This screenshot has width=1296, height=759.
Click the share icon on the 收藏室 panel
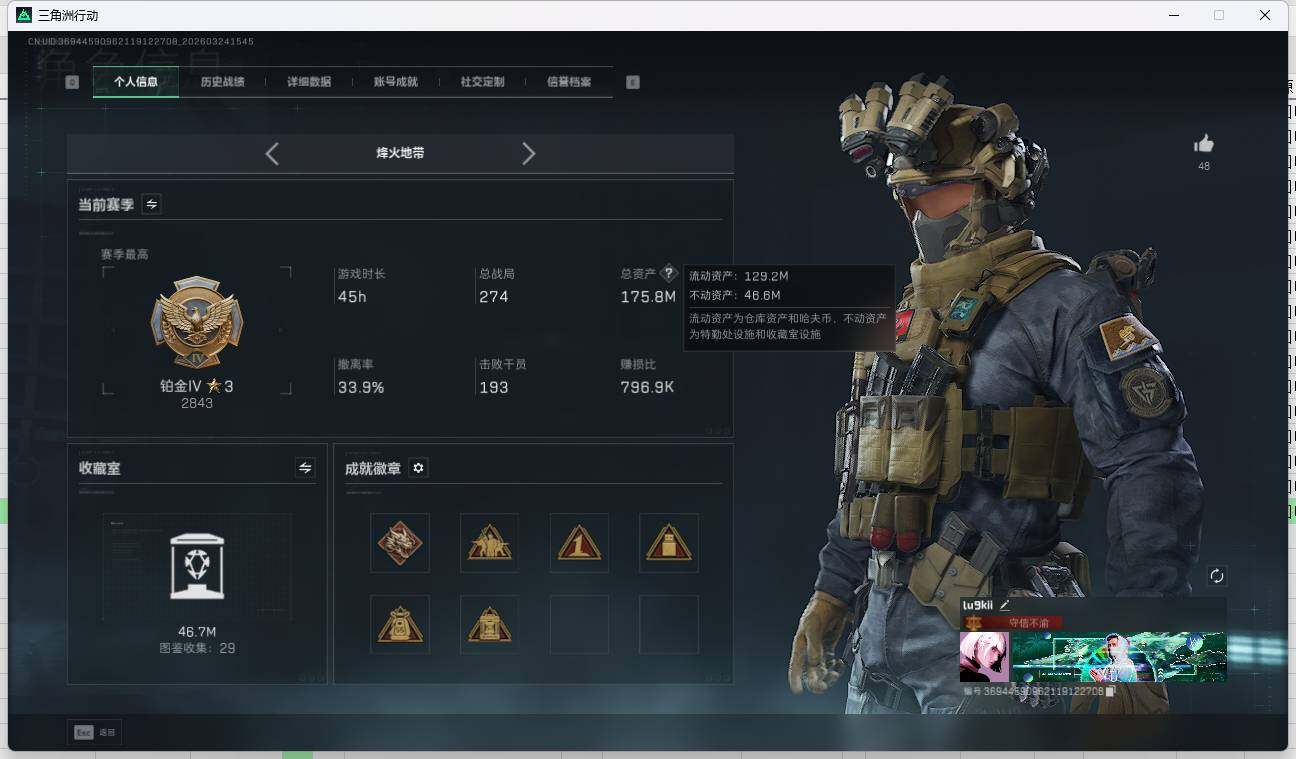click(x=305, y=468)
